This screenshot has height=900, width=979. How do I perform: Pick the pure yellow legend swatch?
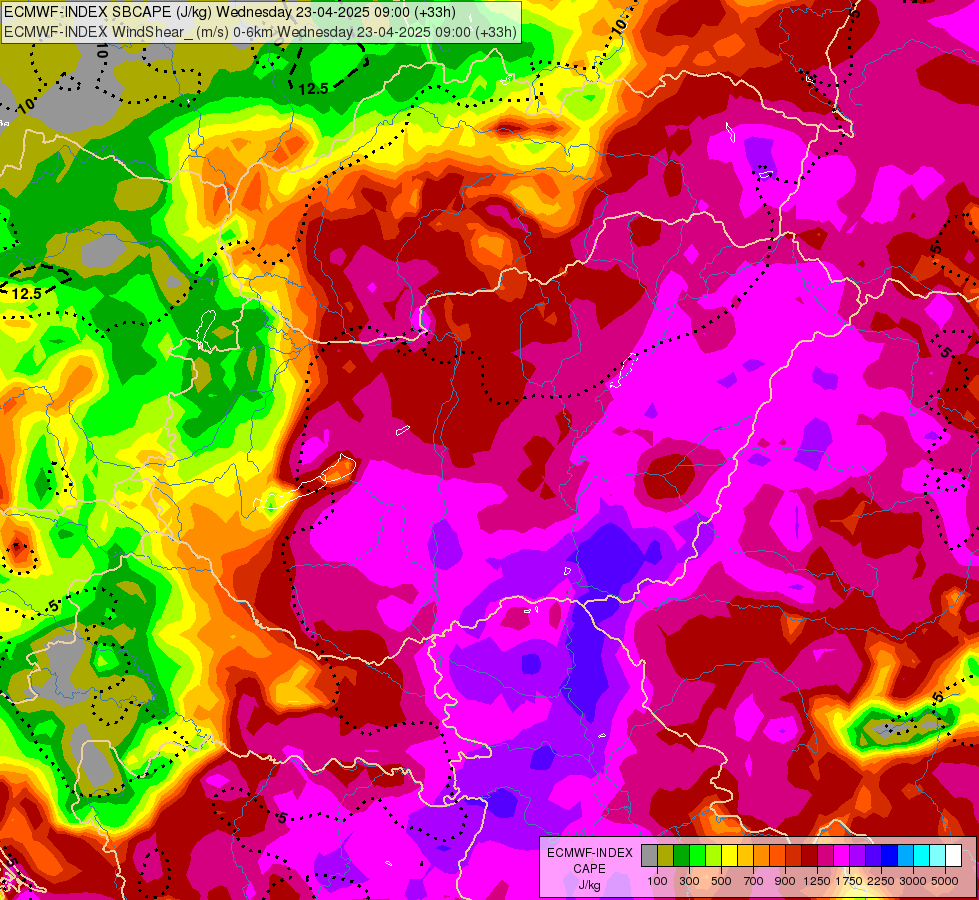click(x=729, y=855)
